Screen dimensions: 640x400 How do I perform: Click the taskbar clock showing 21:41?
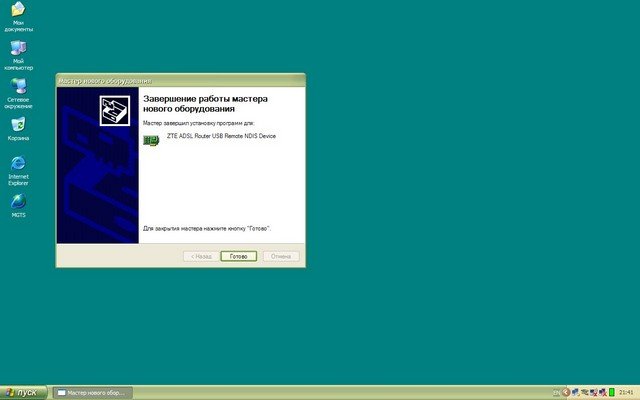click(626, 392)
